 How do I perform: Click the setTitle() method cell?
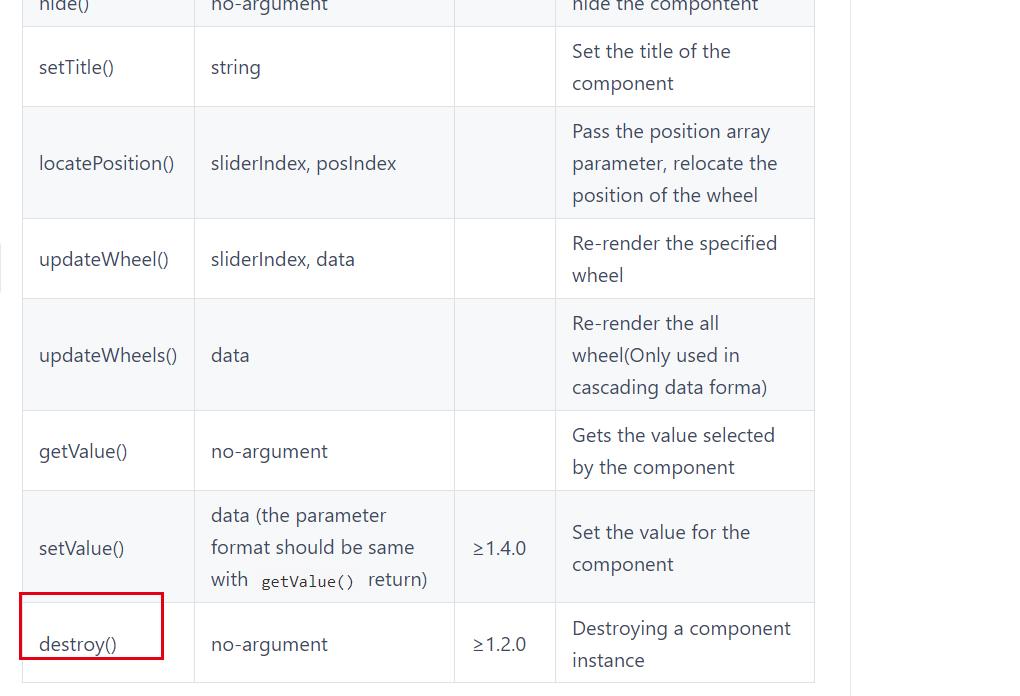[76, 67]
